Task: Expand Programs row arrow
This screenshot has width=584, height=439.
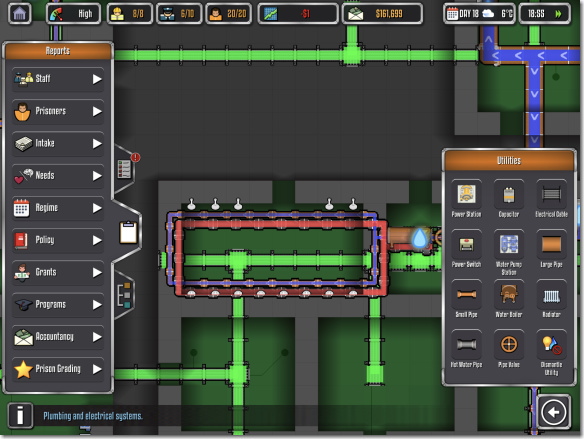Action: (x=97, y=305)
